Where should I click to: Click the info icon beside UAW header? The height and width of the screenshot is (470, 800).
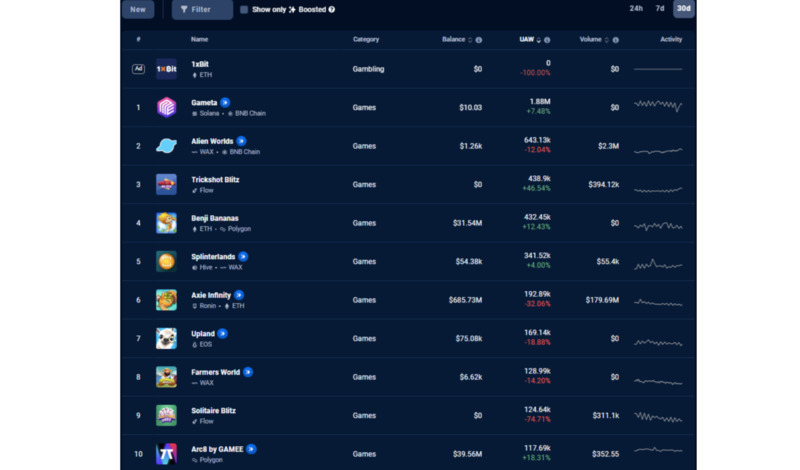pos(547,40)
